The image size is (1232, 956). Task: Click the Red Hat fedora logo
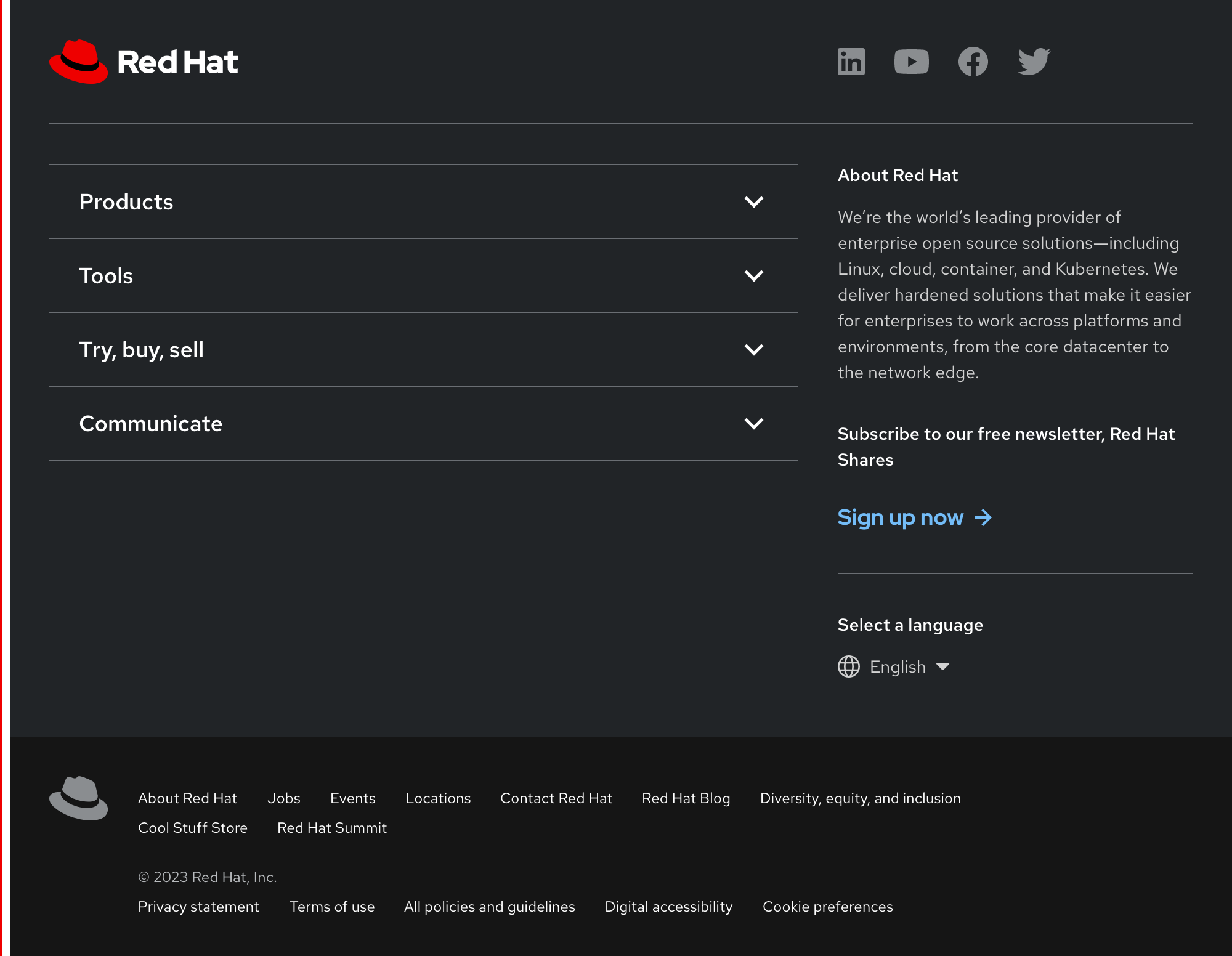[x=79, y=60]
